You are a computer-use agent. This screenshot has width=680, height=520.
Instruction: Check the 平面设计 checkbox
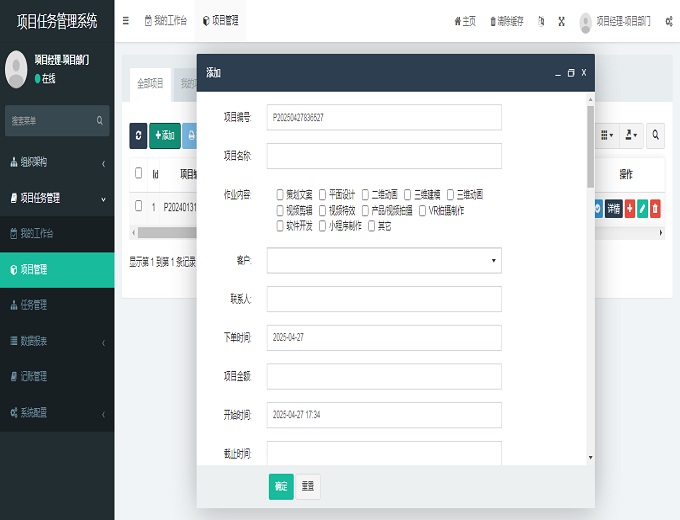point(323,194)
